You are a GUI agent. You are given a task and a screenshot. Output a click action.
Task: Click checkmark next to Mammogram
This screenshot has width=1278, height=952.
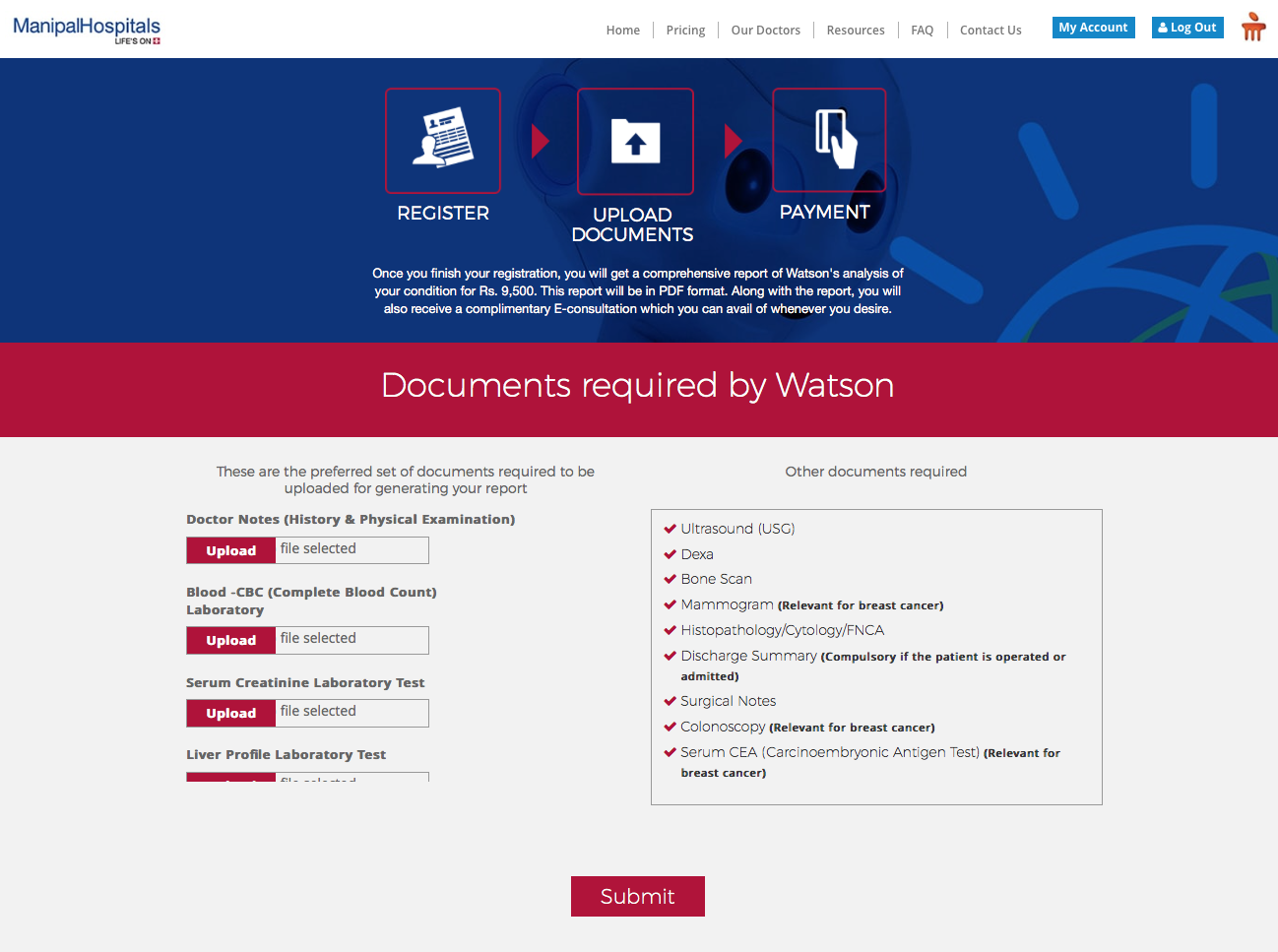671,604
